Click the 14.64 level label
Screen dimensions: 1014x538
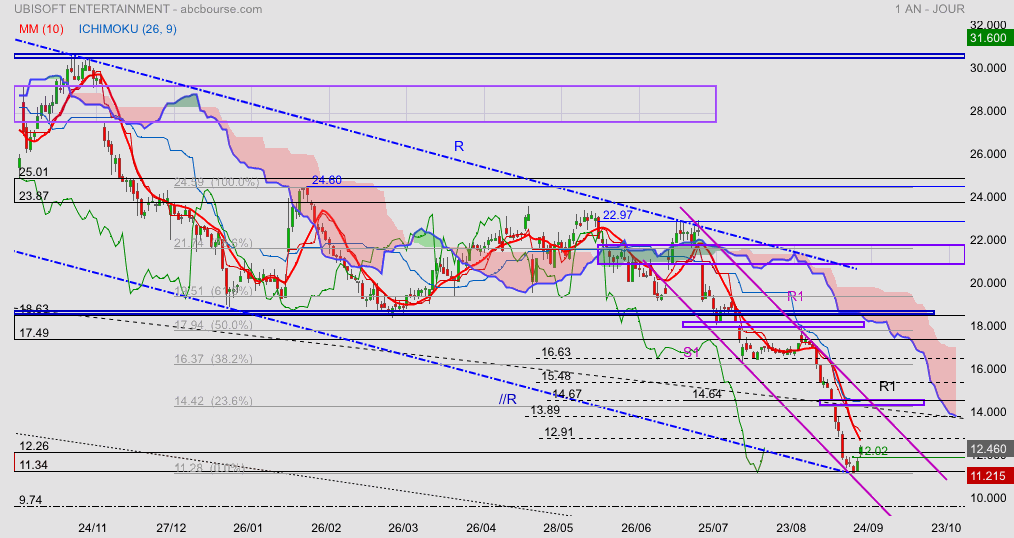(x=707, y=394)
